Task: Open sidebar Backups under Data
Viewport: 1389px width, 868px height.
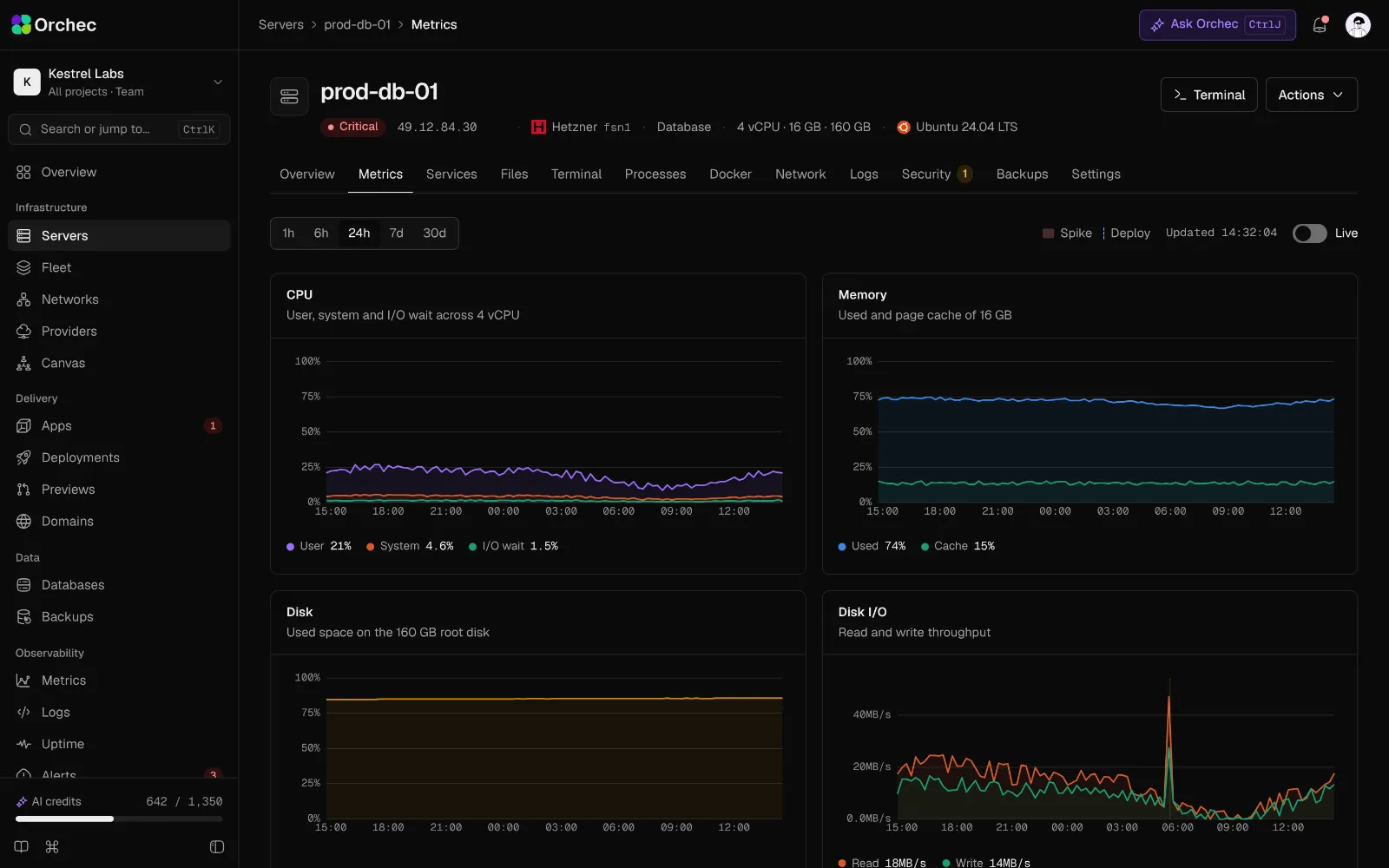Action: [119, 616]
